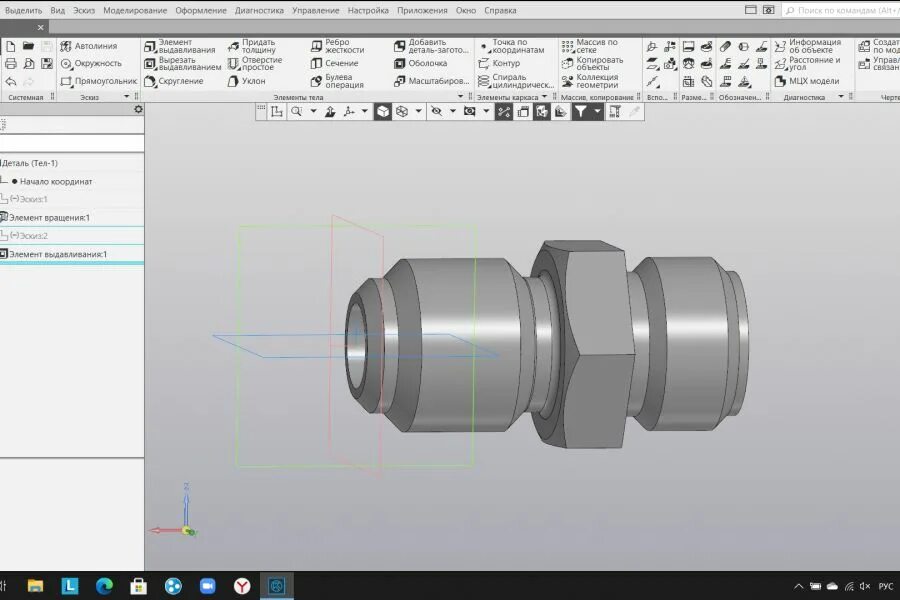Choose Вырезать выдавливанием cut command
Viewport: 900px width, 600px height.
click(183, 64)
